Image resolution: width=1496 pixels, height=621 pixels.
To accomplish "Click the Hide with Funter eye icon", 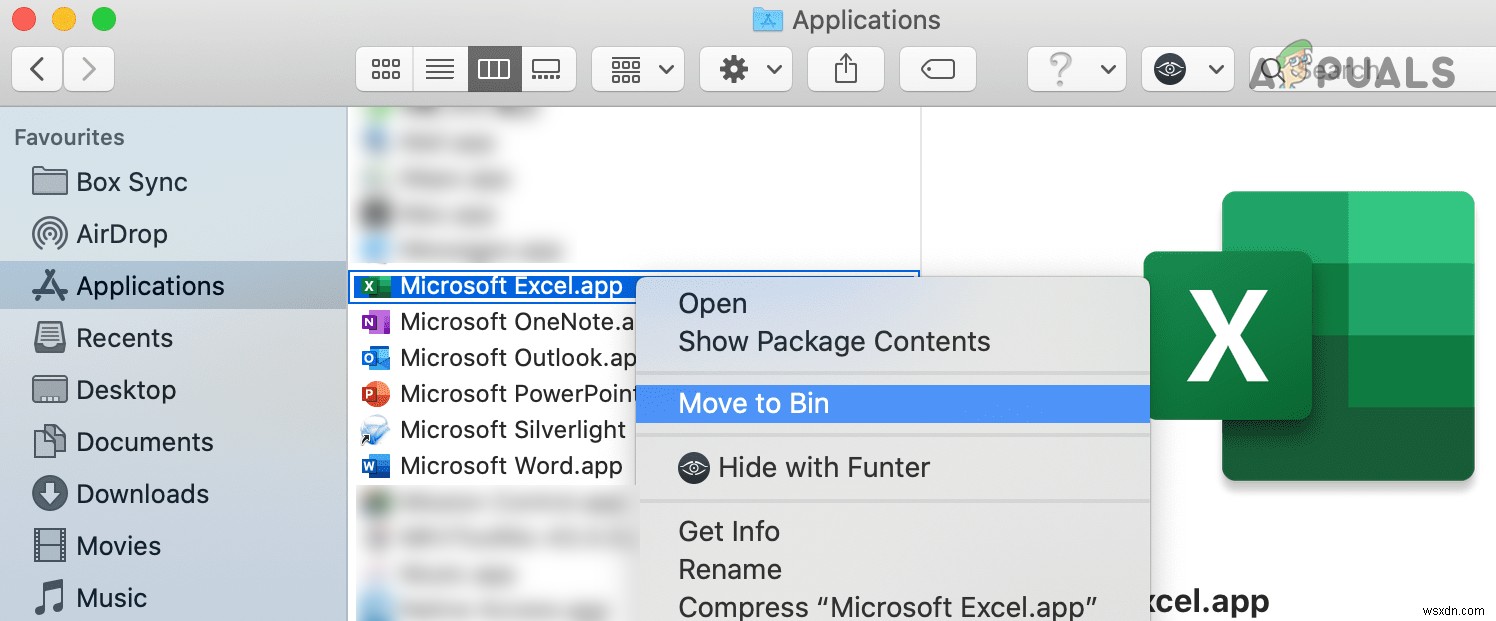I will [x=694, y=467].
